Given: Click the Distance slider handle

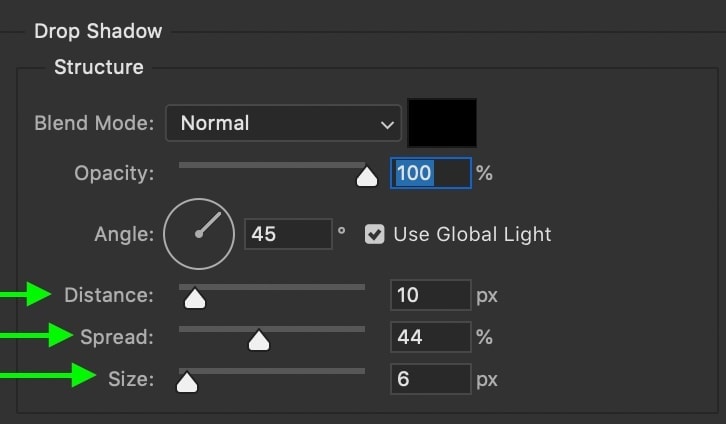Looking at the screenshot, I should click(195, 299).
